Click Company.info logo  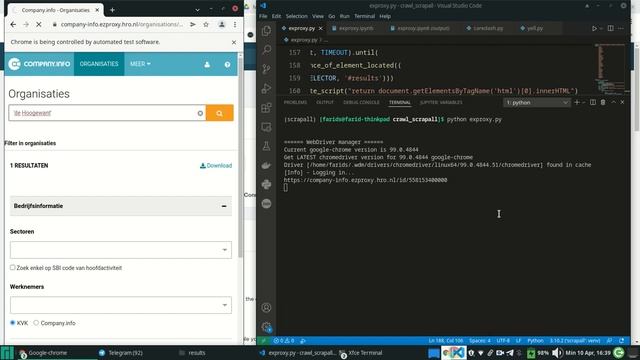(x=40, y=64)
